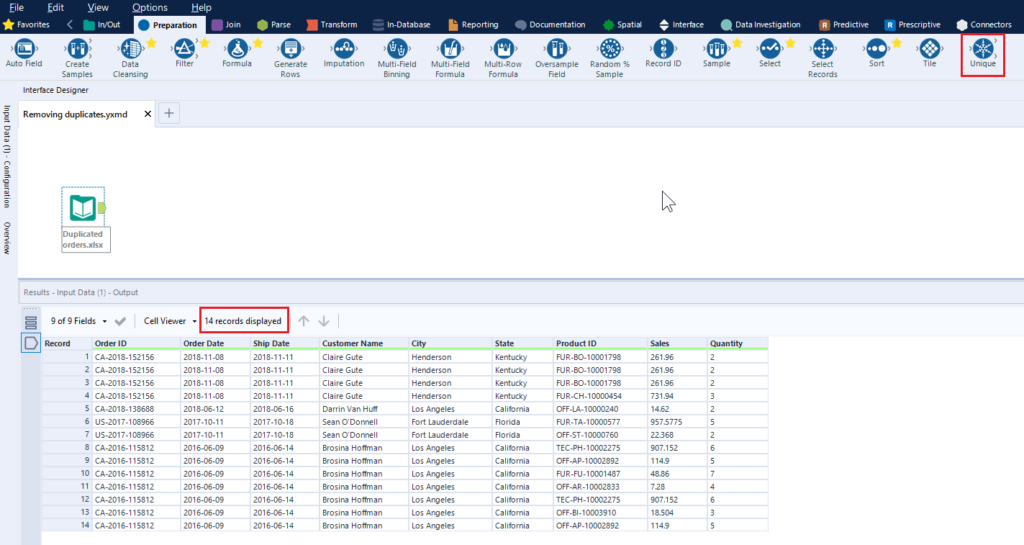Toggle favorite star on Data Cleansing tool
Screen dimensions: 1024x545
(x=151, y=42)
